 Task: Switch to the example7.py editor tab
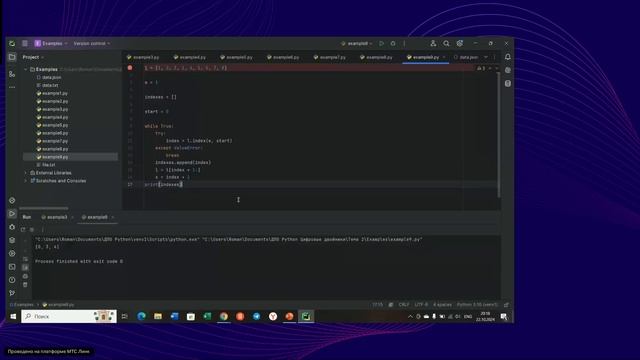[x=330, y=57]
